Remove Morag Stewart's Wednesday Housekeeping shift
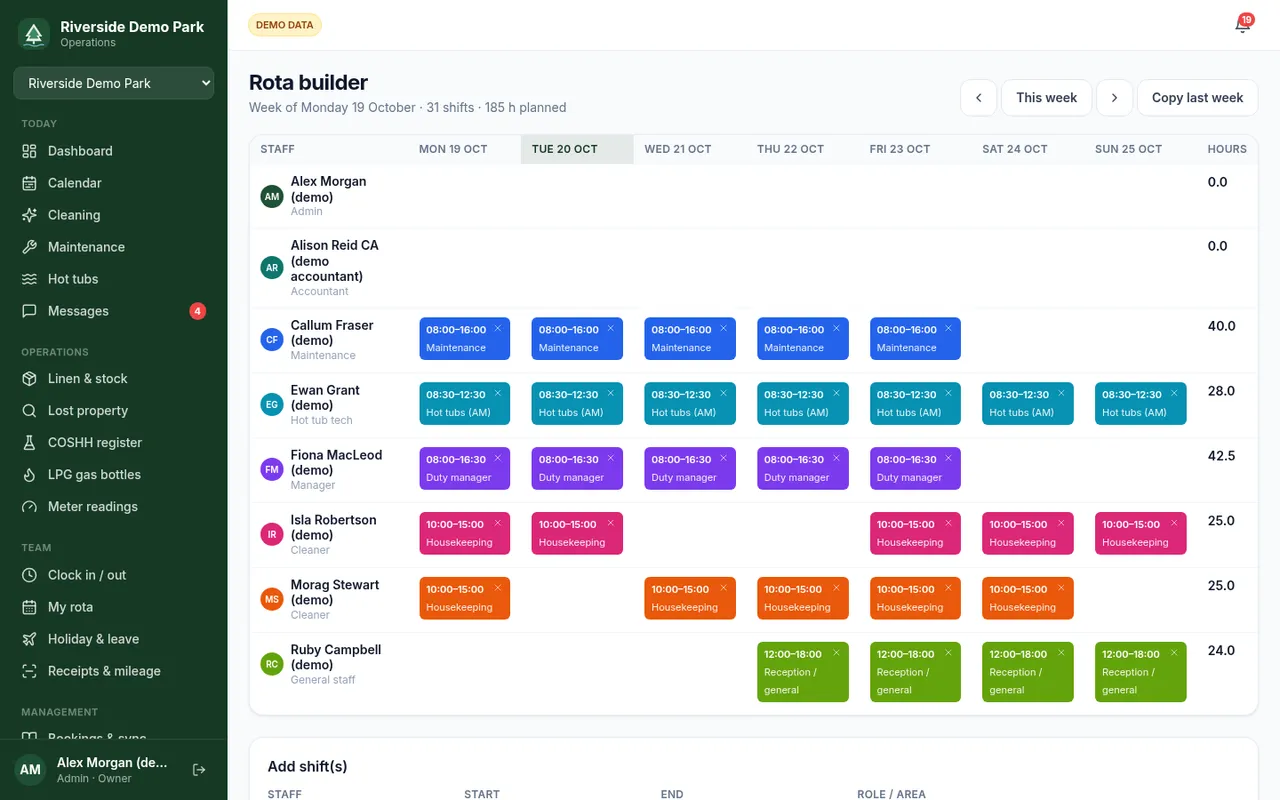The image size is (1280, 800). [x=723, y=588]
